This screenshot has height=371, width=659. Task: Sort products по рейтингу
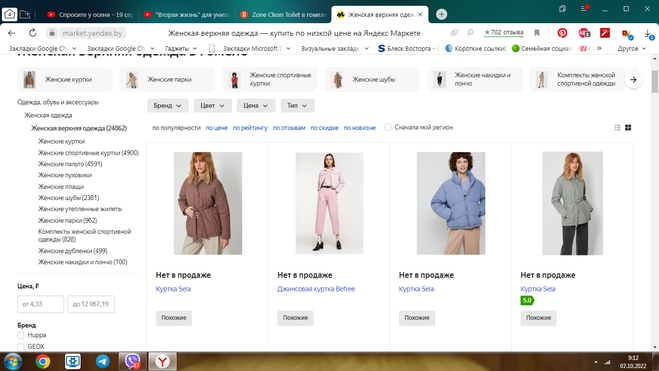coord(250,128)
